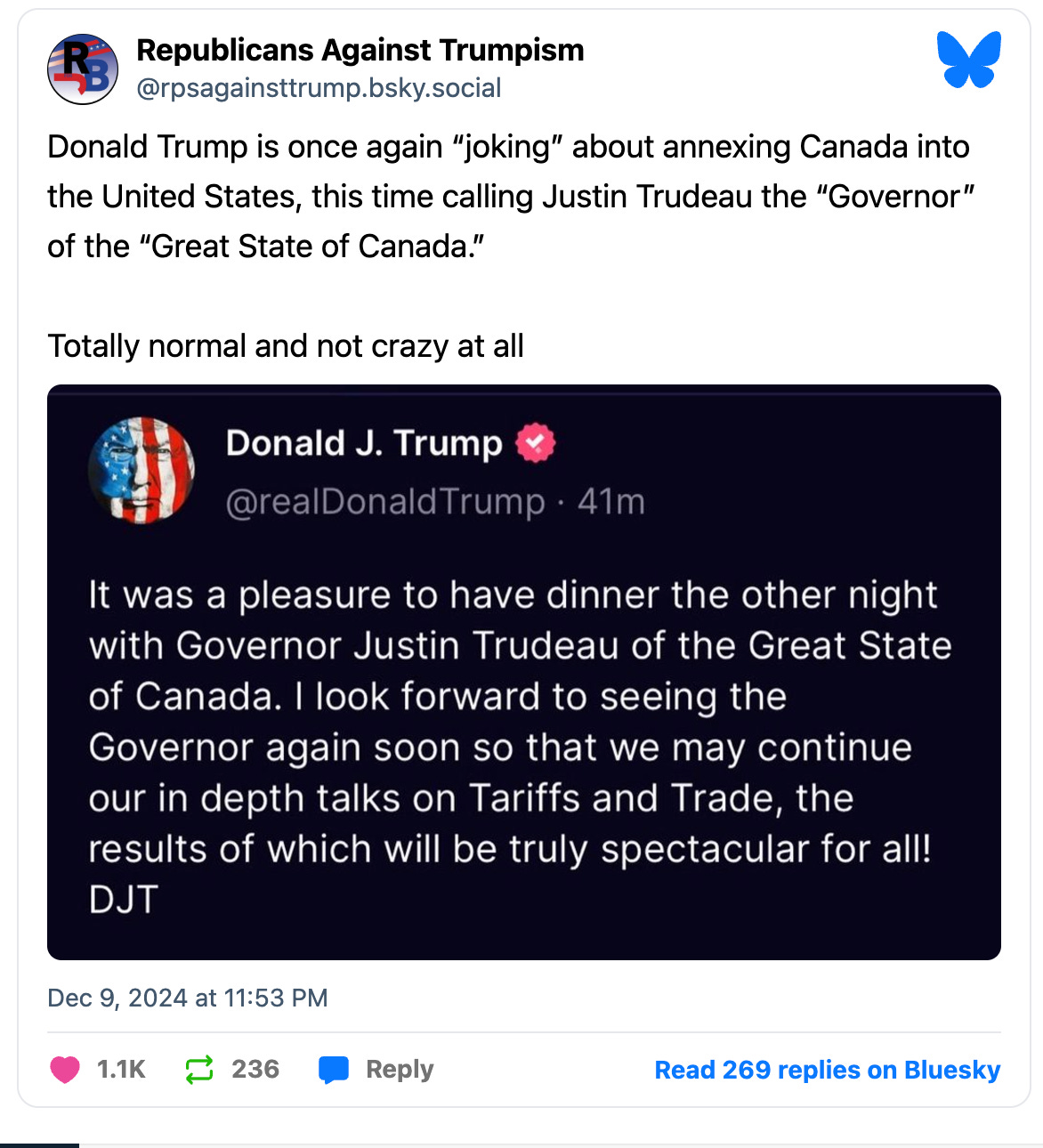This screenshot has width=1043, height=1148.
Task: Open the @rpsagainsttrump.bsky.social profile handle
Action: click(x=318, y=87)
